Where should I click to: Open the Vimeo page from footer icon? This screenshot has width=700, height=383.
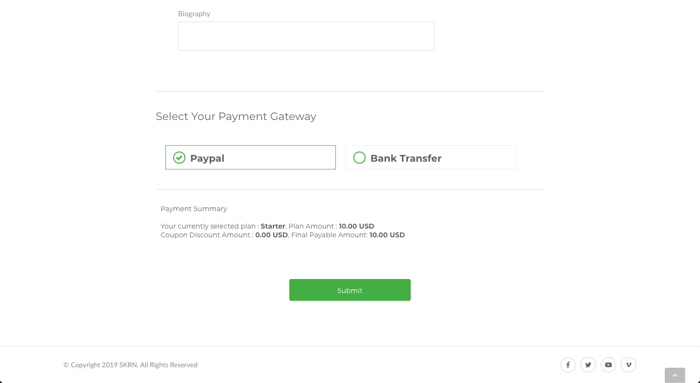pyautogui.click(x=629, y=365)
